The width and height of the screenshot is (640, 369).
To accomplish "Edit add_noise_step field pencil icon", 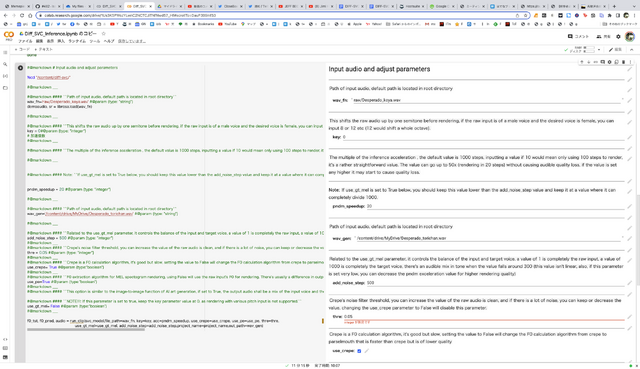I will click(629, 283).
